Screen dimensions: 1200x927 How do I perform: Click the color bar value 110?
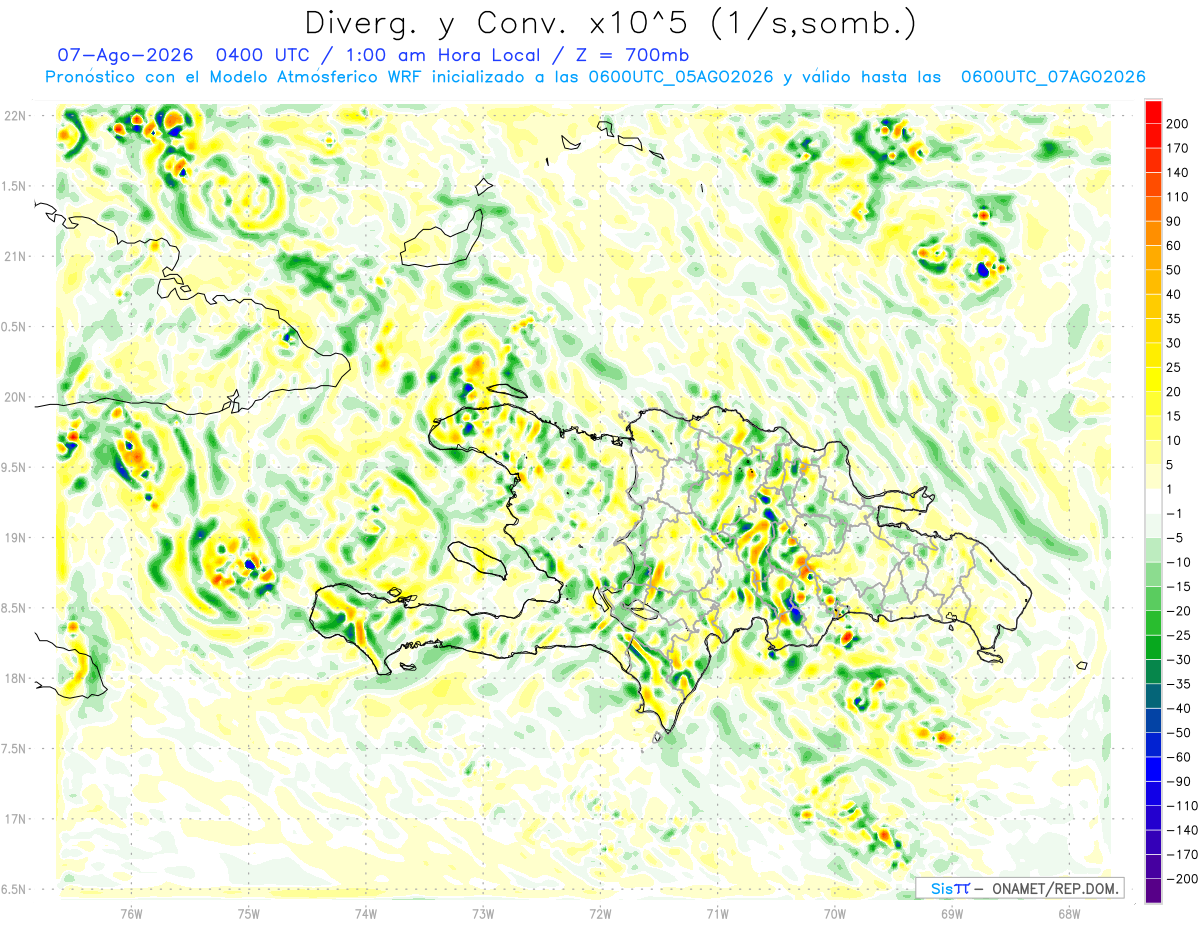click(x=1179, y=197)
